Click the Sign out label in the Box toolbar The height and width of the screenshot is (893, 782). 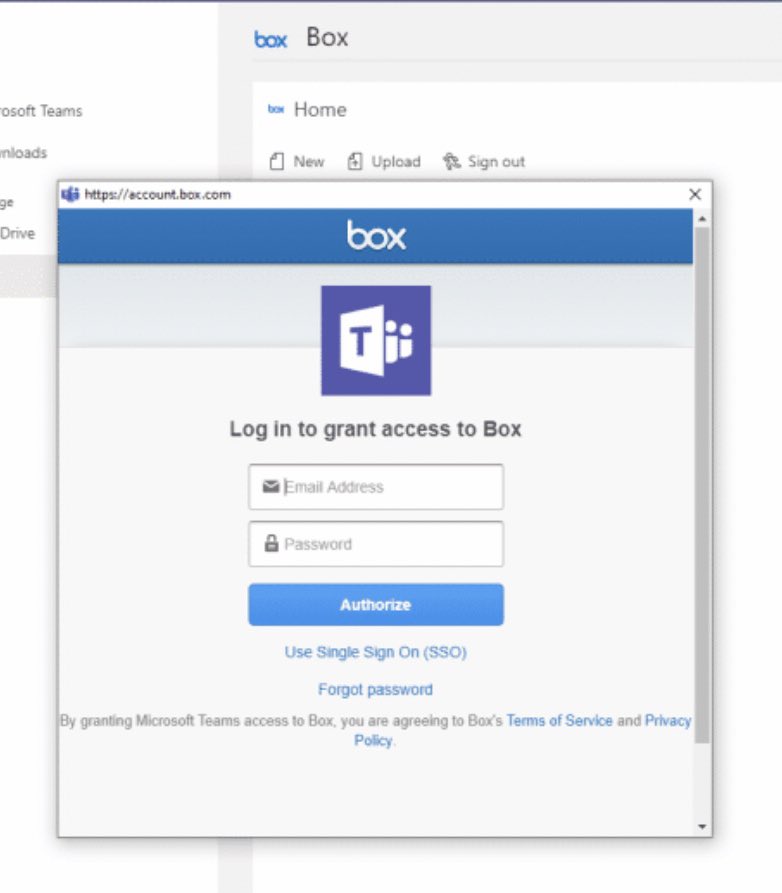tap(496, 162)
